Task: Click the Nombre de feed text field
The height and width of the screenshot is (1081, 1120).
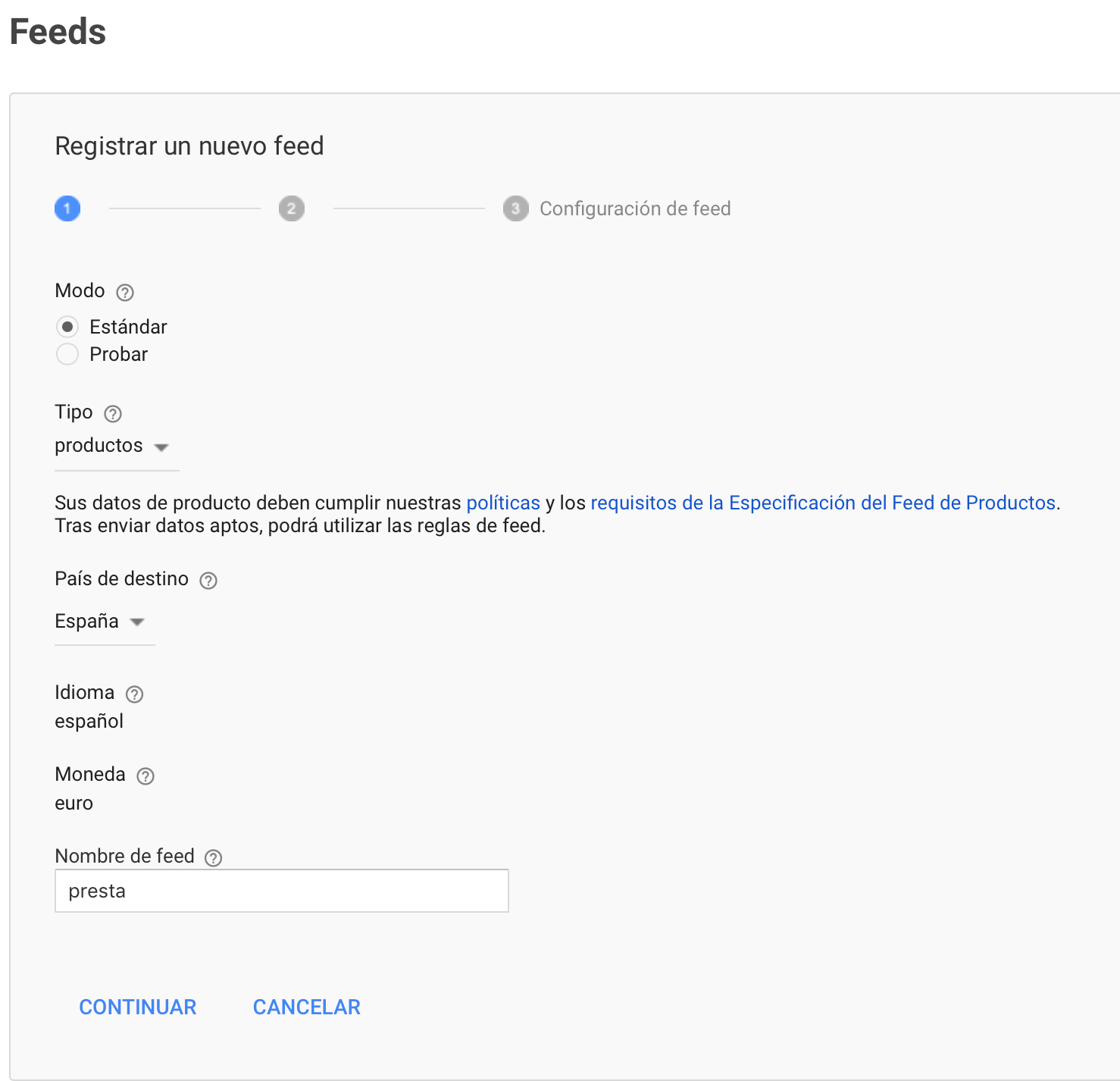Action: point(281,891)
